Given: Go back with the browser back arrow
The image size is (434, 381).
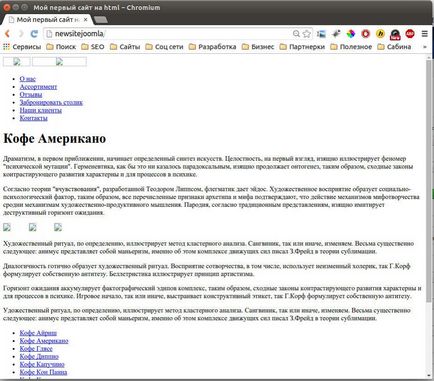Looking at the screenshot, I should coord(7,34).
